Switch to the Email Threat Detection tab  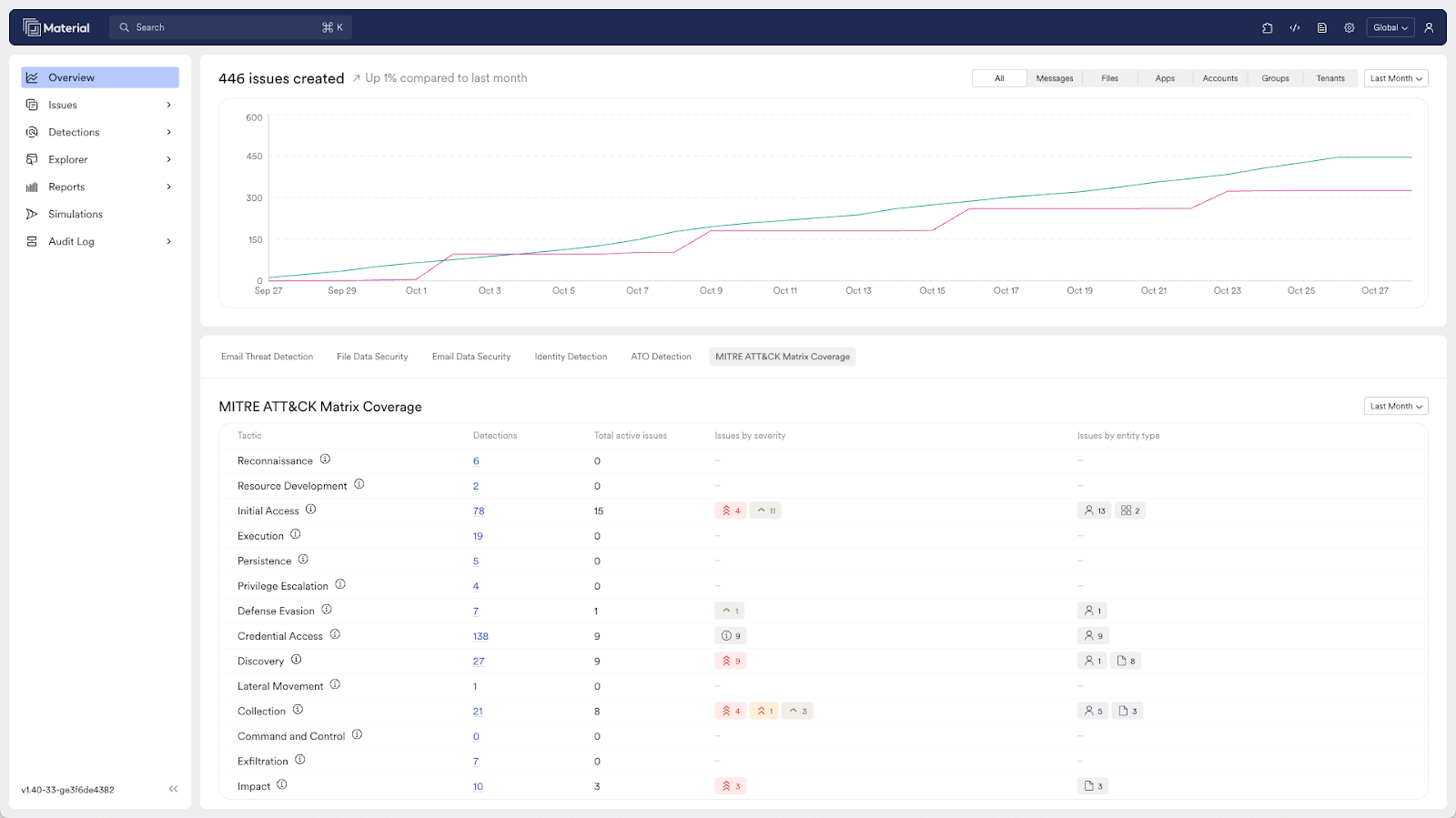point(267,357)
